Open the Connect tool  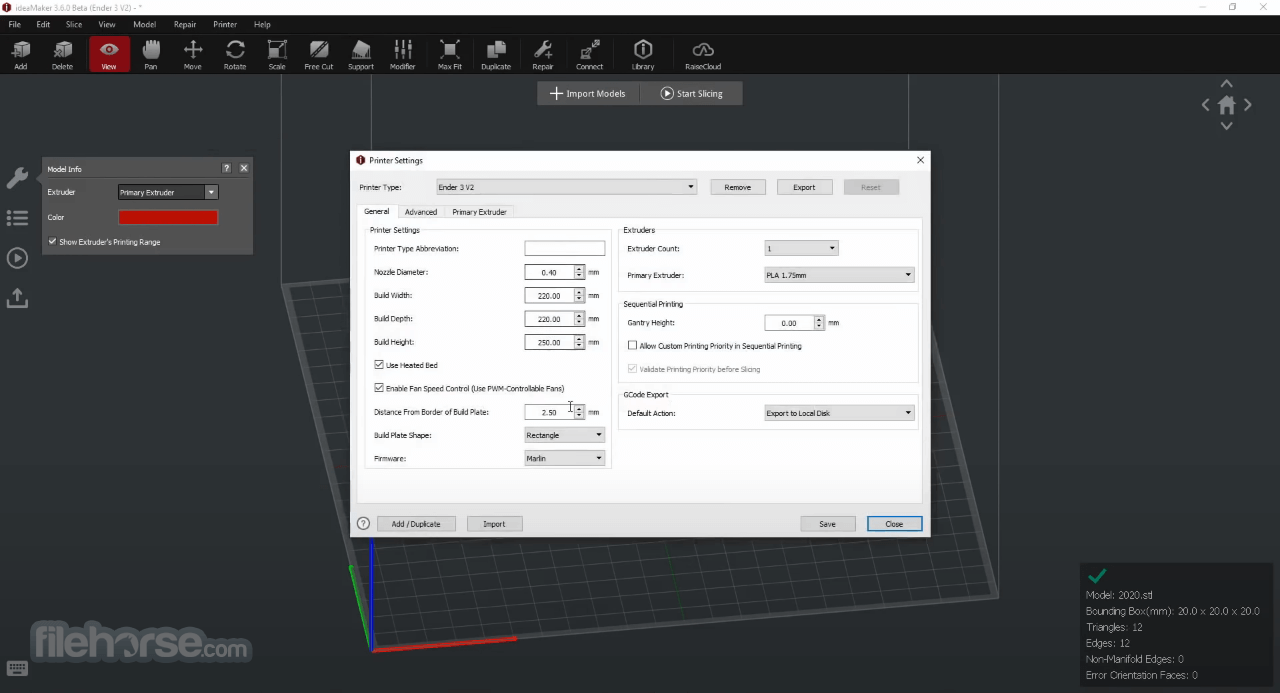[x=589, y=54]
